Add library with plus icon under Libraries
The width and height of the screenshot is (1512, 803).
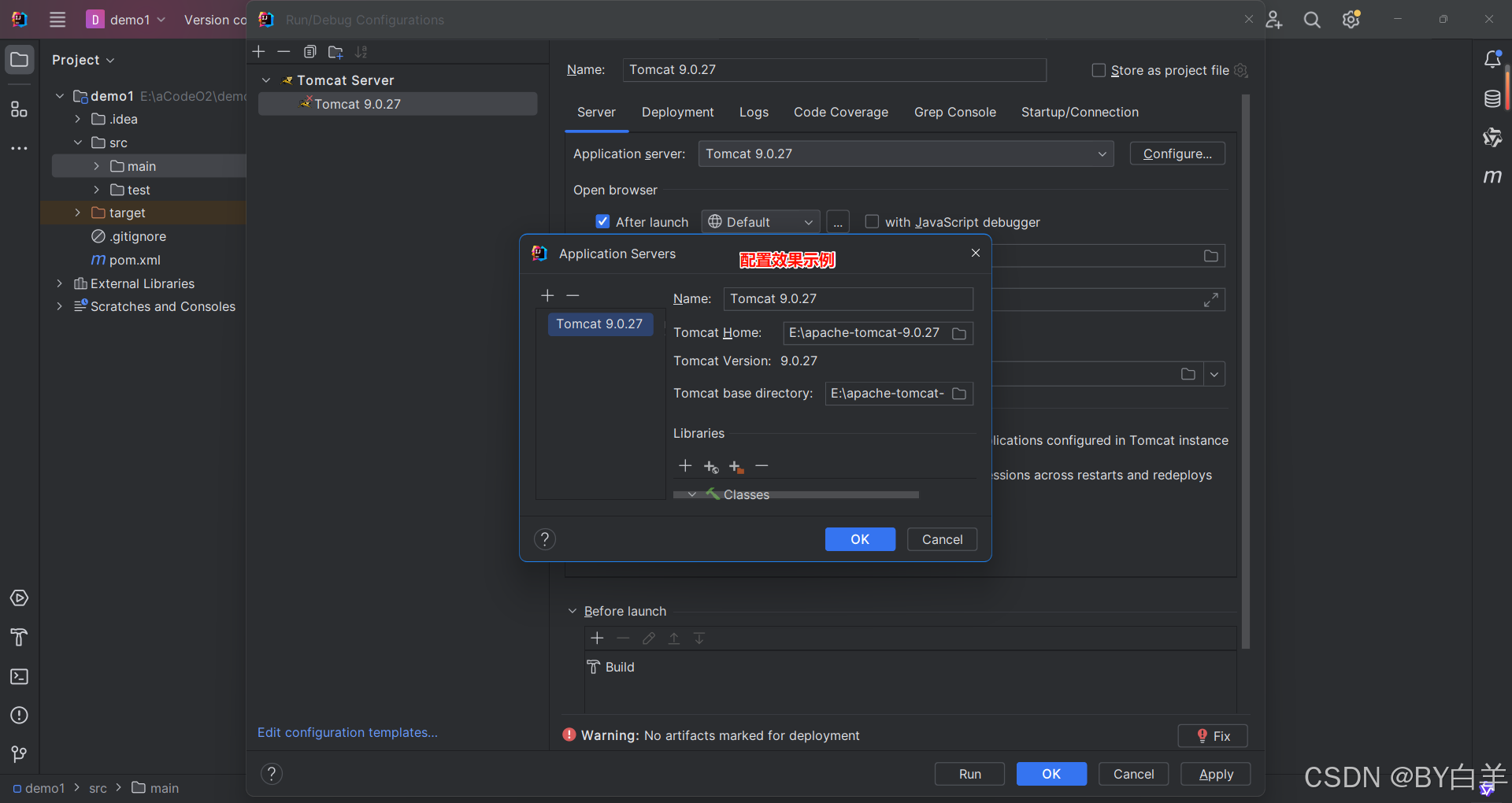point(685,466)
